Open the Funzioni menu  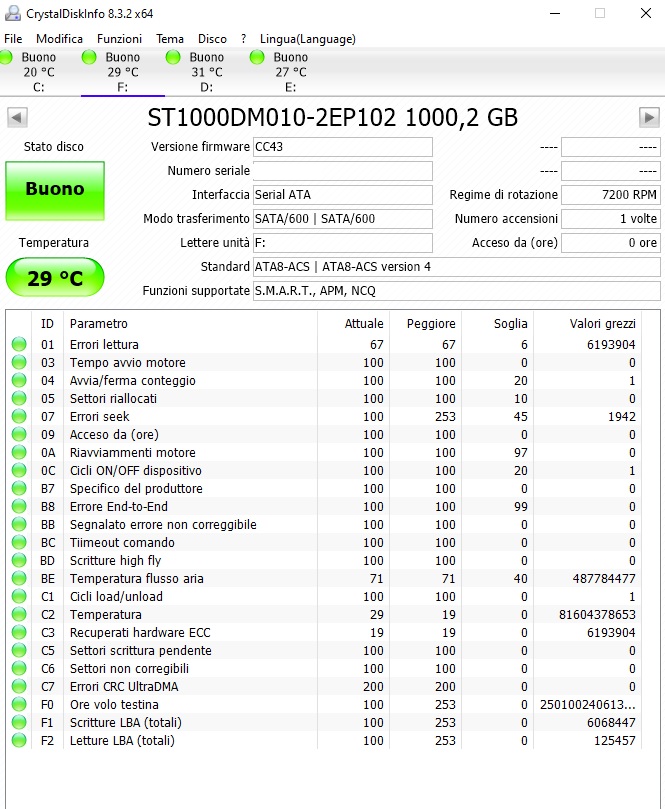click(x=119, y=39)
